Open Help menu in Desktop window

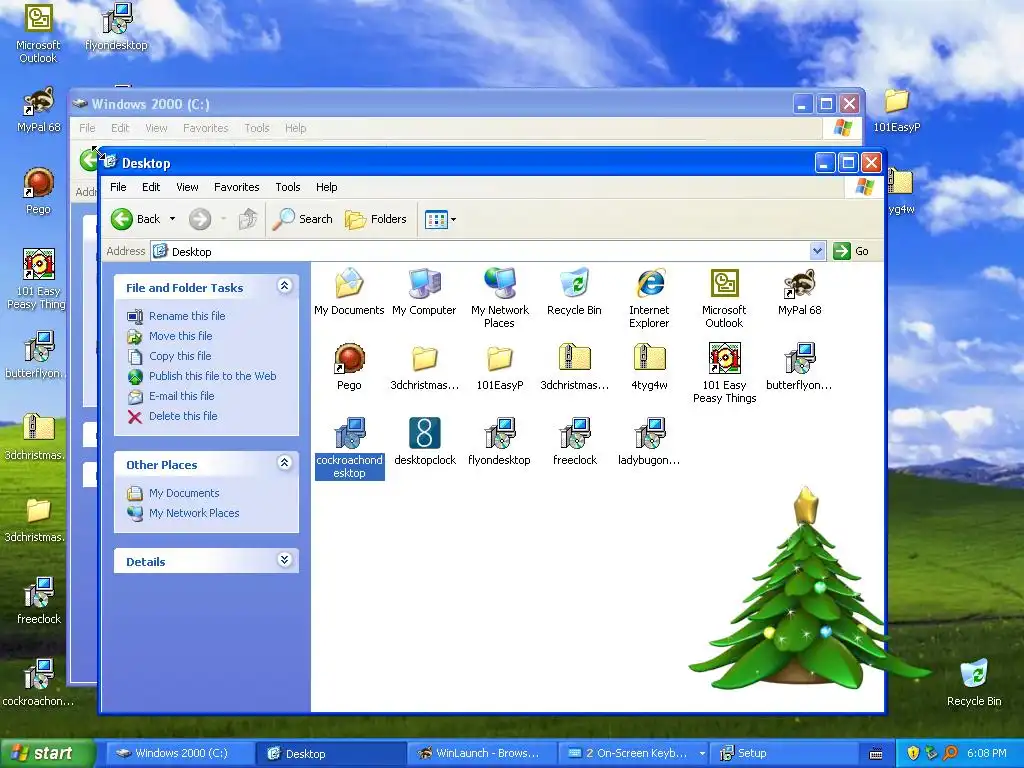[327, 187]
